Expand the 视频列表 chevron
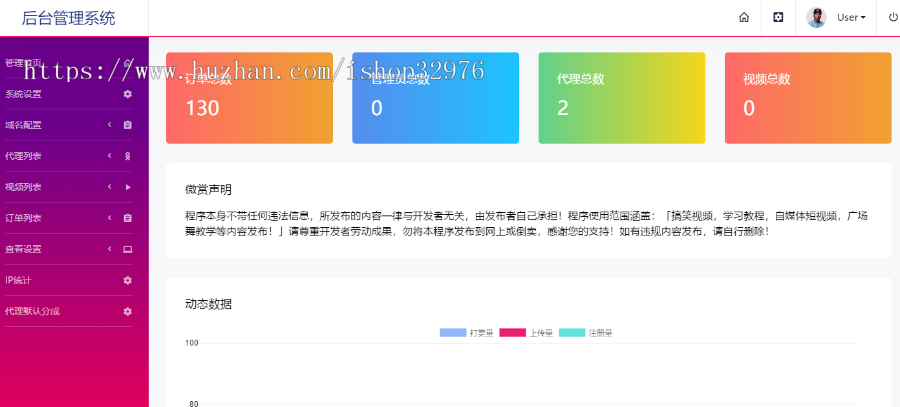Viewport: 900px width, 407px height. coord(110,187)
